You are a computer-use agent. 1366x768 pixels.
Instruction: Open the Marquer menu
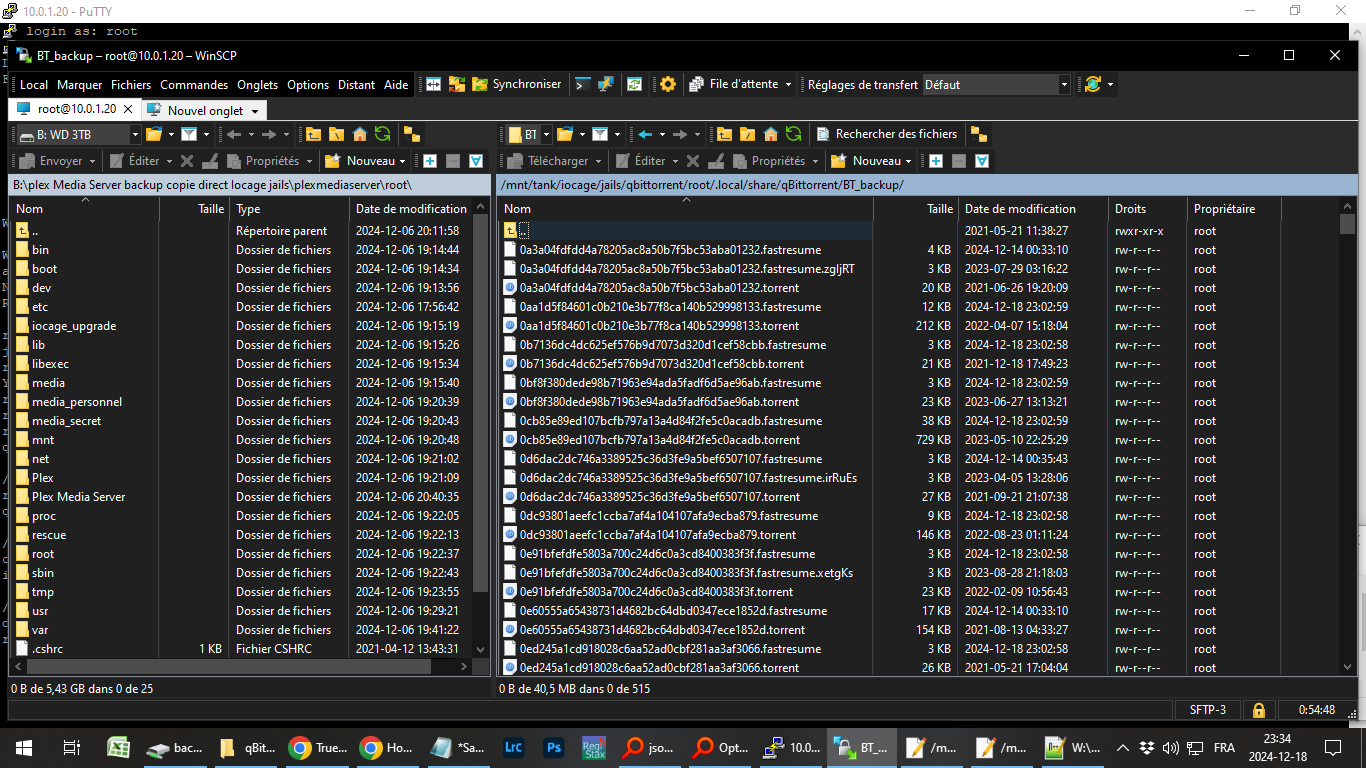[79, 85]
